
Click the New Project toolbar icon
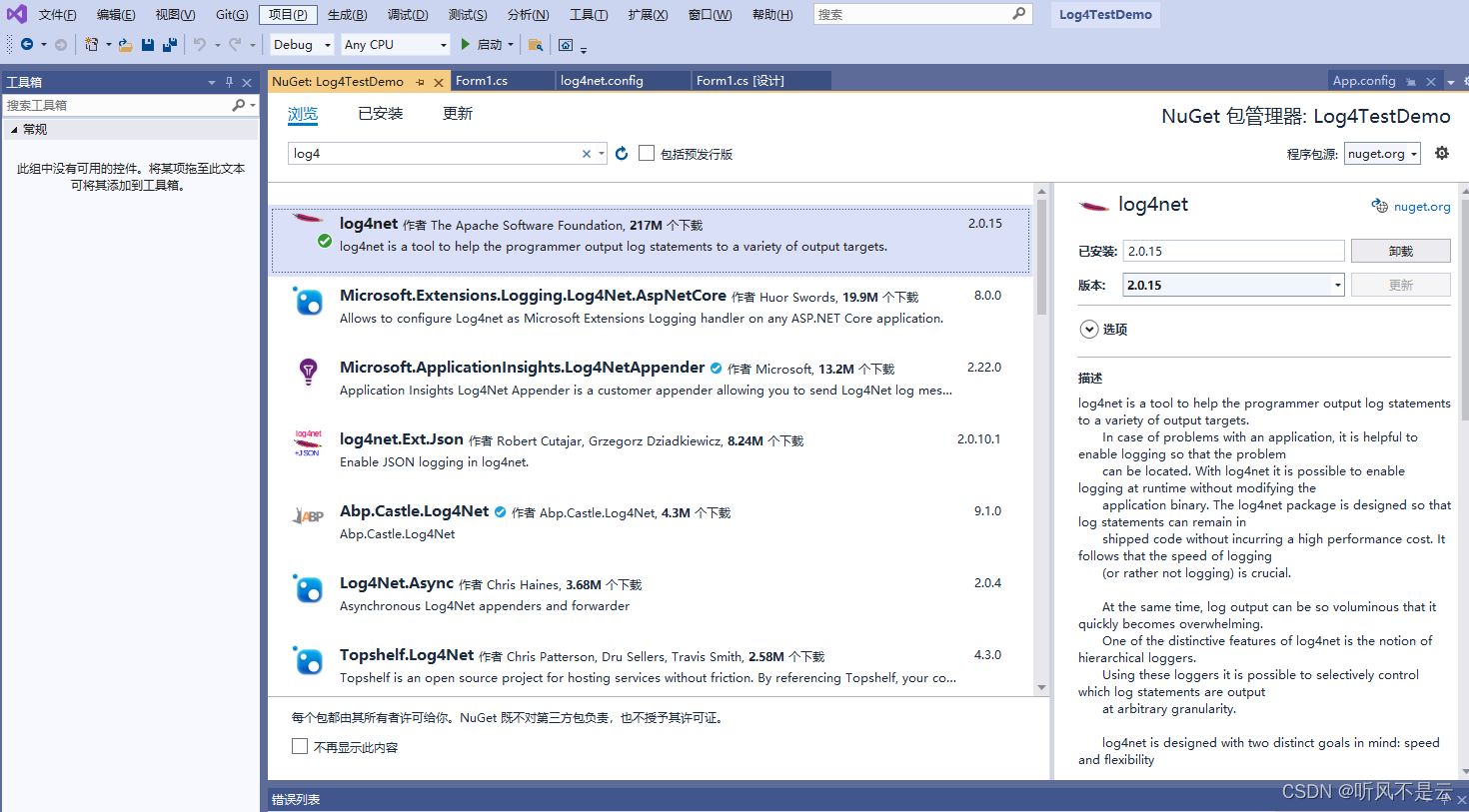point(91,44)
